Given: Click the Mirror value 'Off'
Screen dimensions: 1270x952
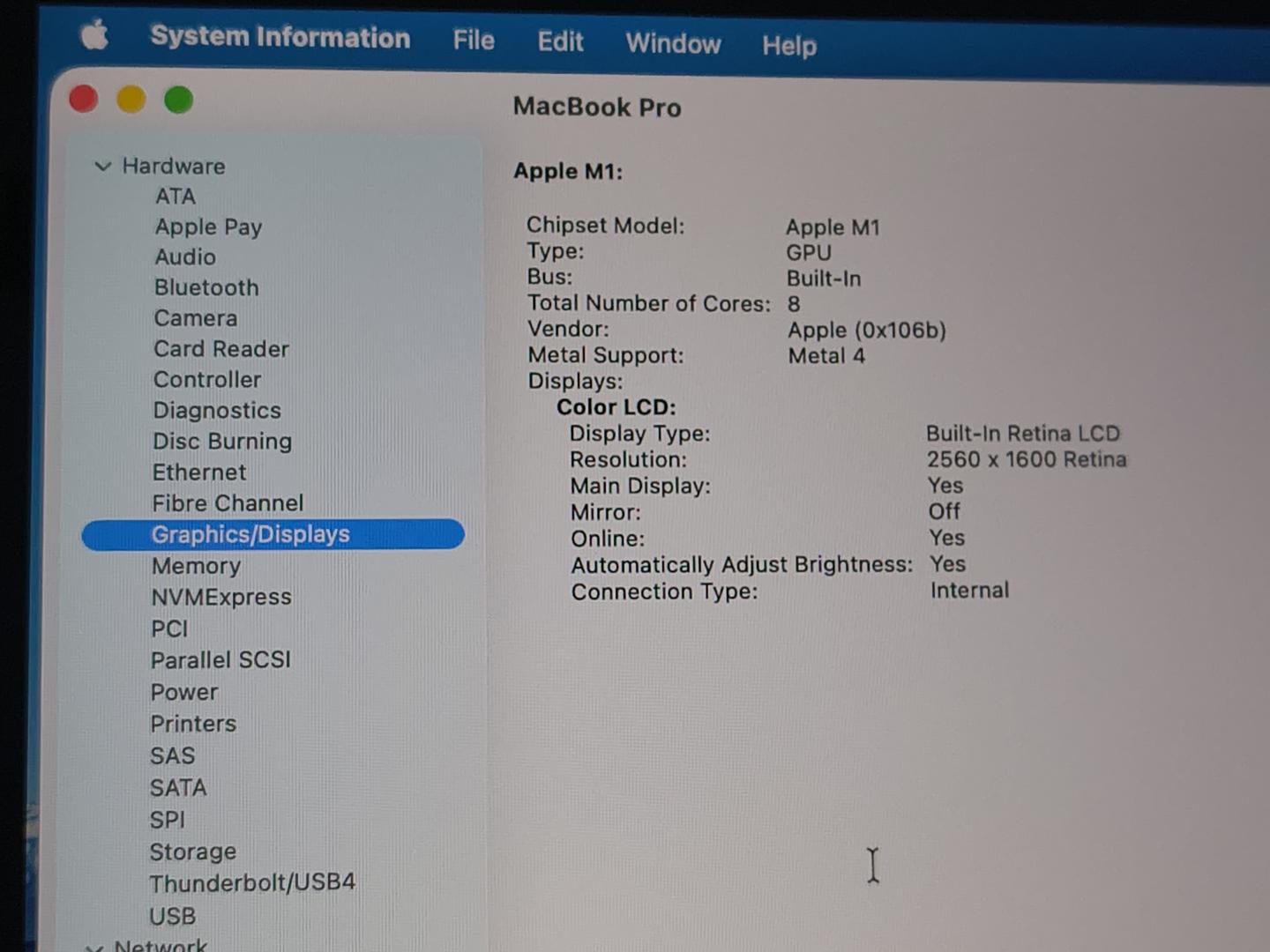Looking at the screenshot, I should click(944, 511).
